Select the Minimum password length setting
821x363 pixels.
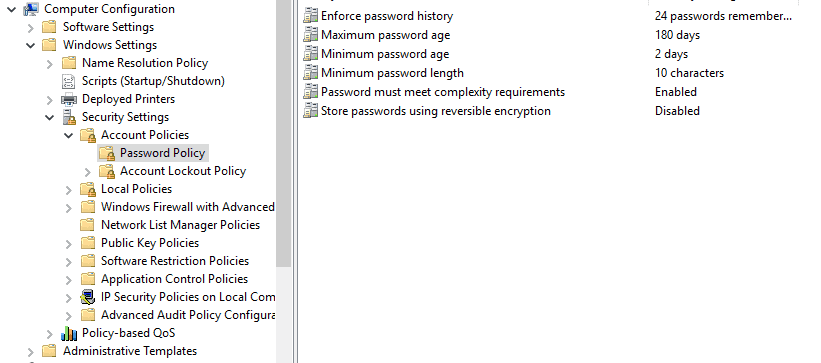pos(392,73)
